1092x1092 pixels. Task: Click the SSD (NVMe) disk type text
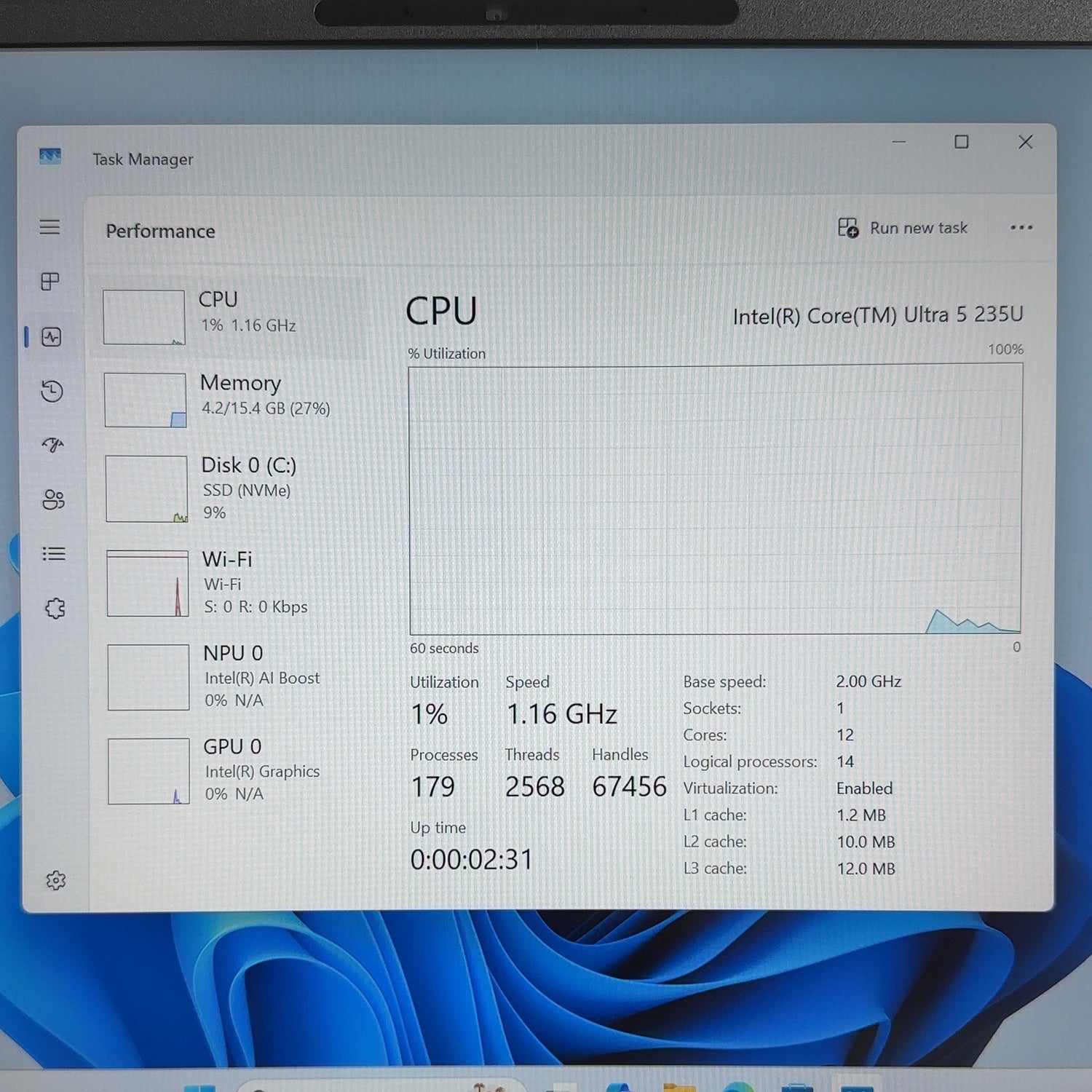point(247,491)
